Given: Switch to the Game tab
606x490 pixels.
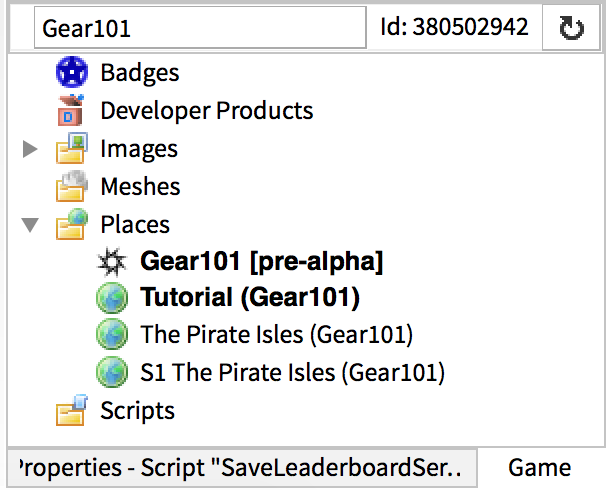Looking at the screenshot, I should [x=539, y=467].
